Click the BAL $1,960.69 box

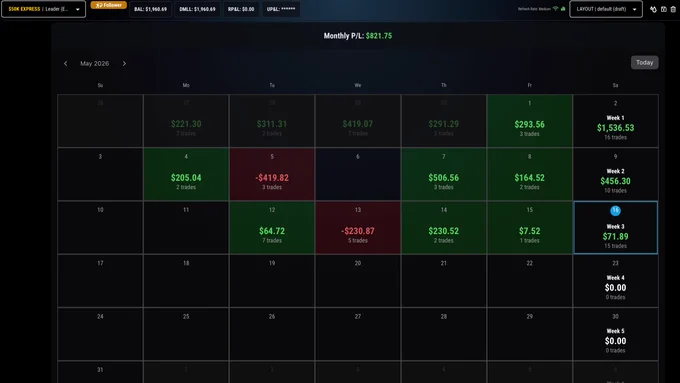coord(150,9)
